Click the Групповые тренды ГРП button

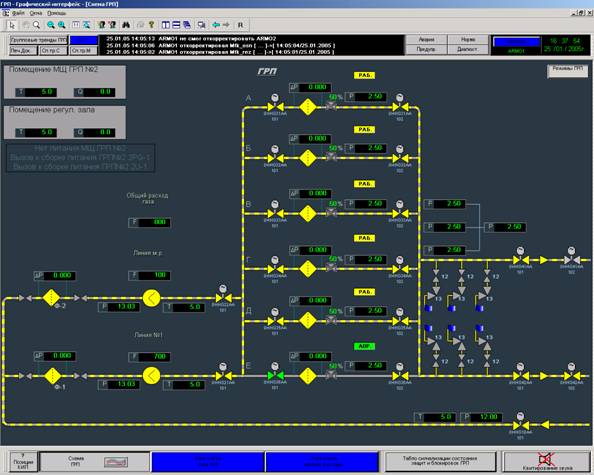click(38, 40)
